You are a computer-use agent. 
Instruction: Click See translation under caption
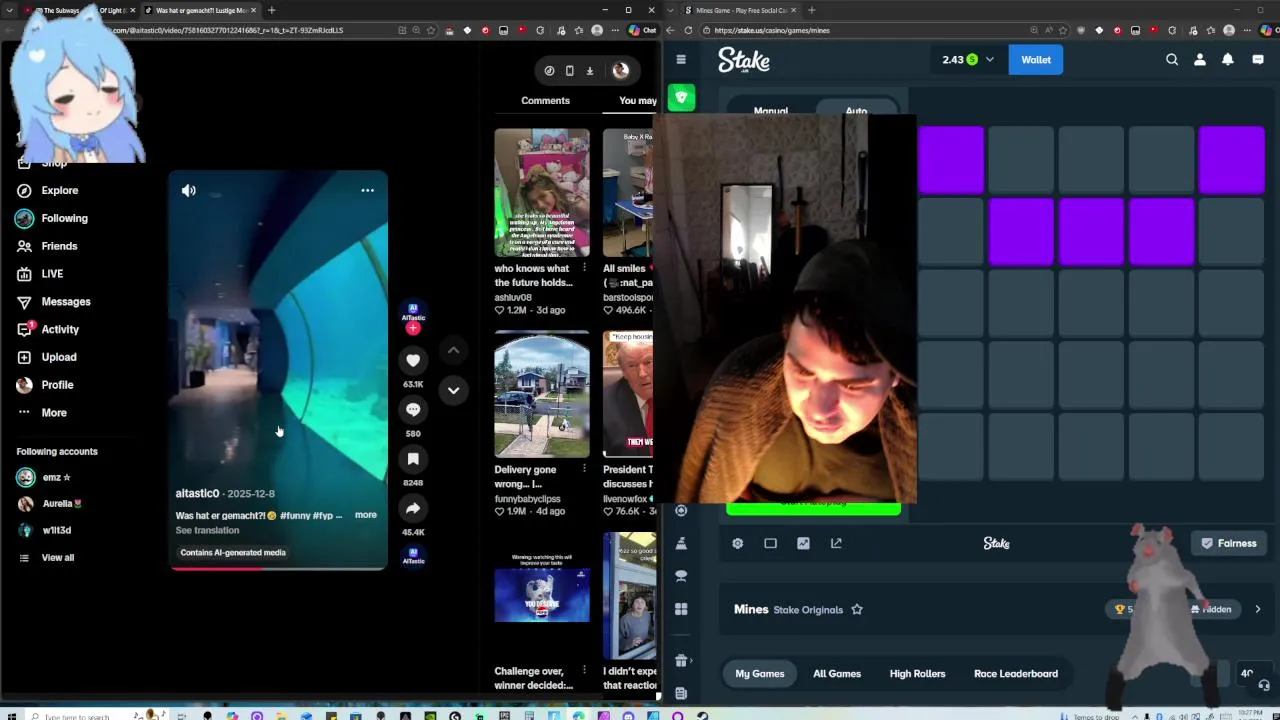click(x=207, y=530)
